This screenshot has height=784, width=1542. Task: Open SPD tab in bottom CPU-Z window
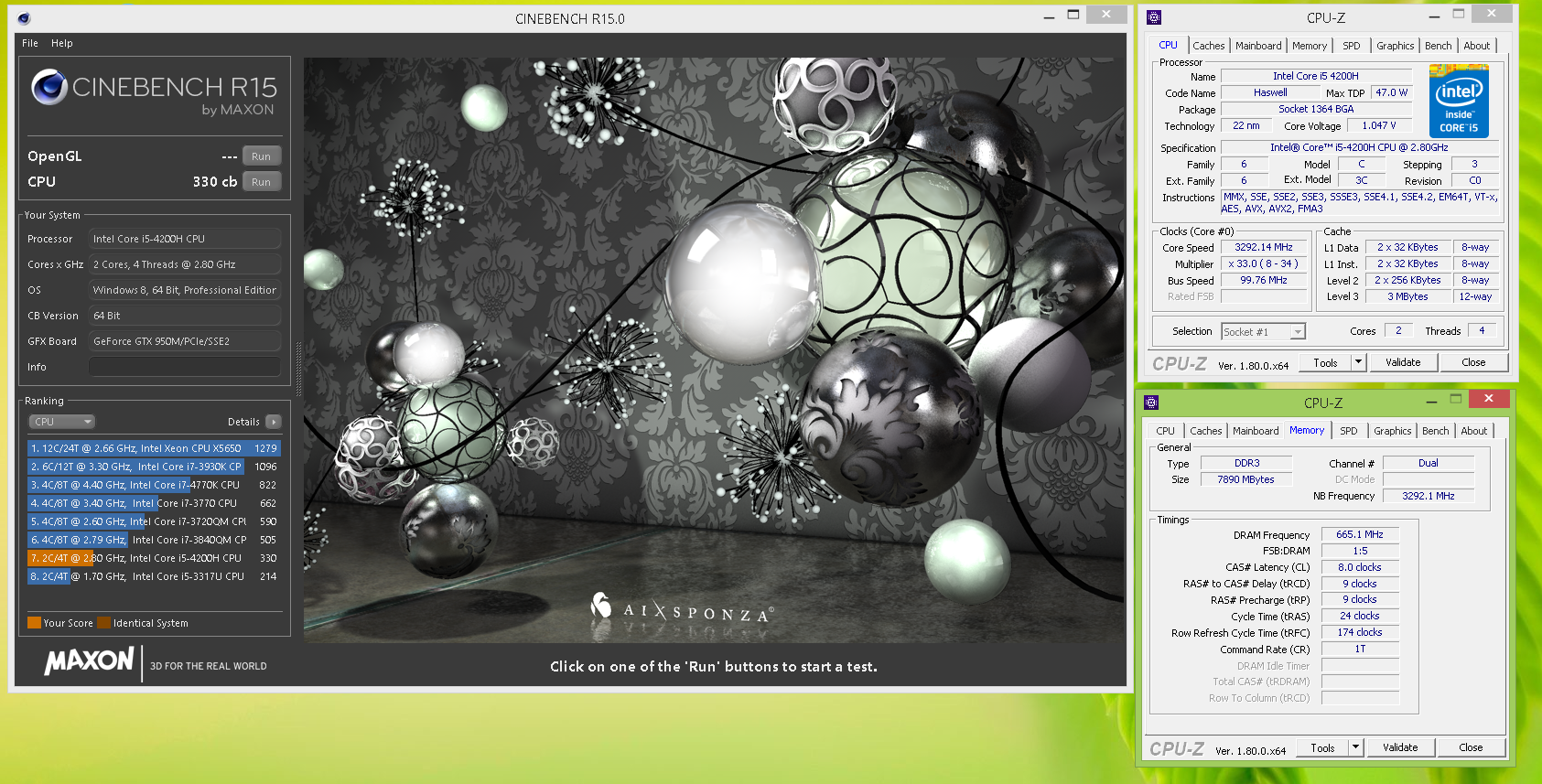pos(1349,431)
